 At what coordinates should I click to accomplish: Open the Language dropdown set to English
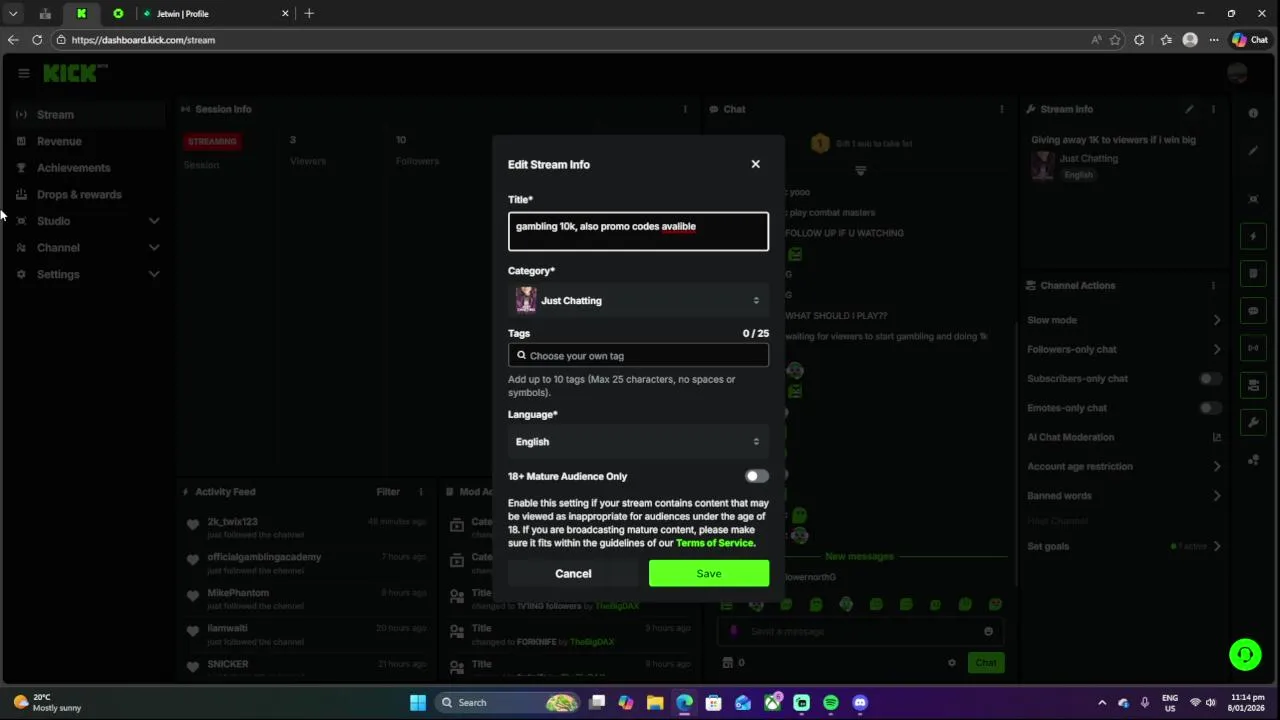tap(638, 441)
